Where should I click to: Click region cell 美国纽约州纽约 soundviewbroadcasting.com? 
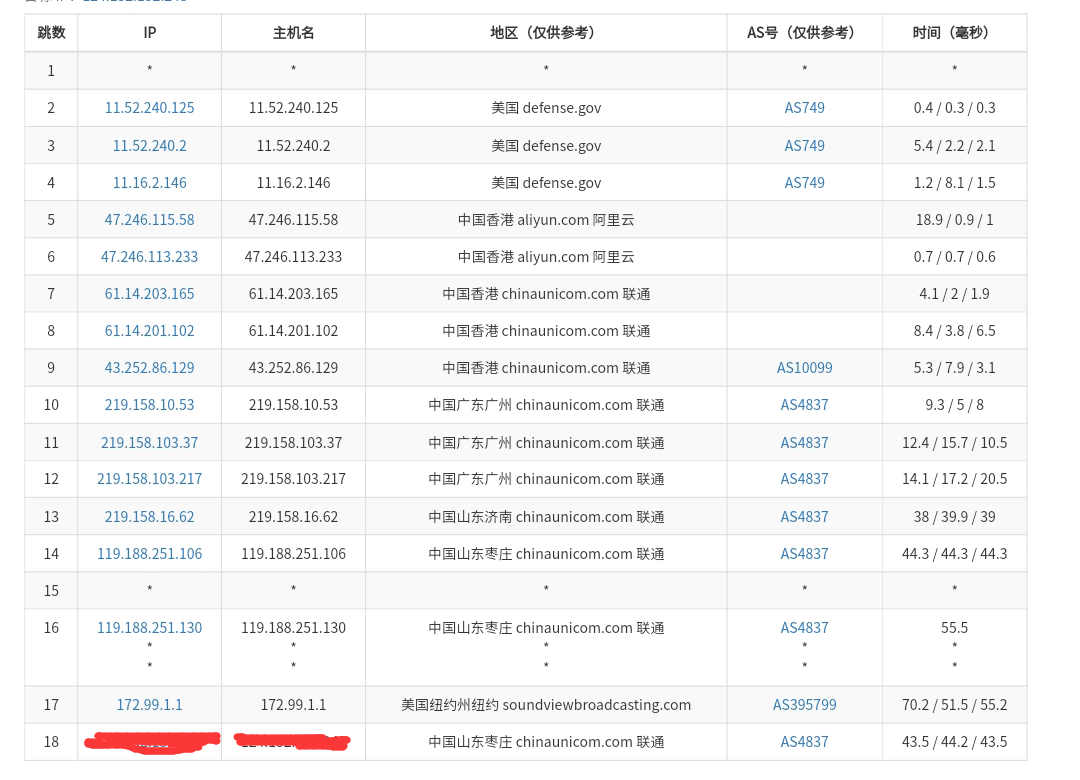[x=546, y=705]
